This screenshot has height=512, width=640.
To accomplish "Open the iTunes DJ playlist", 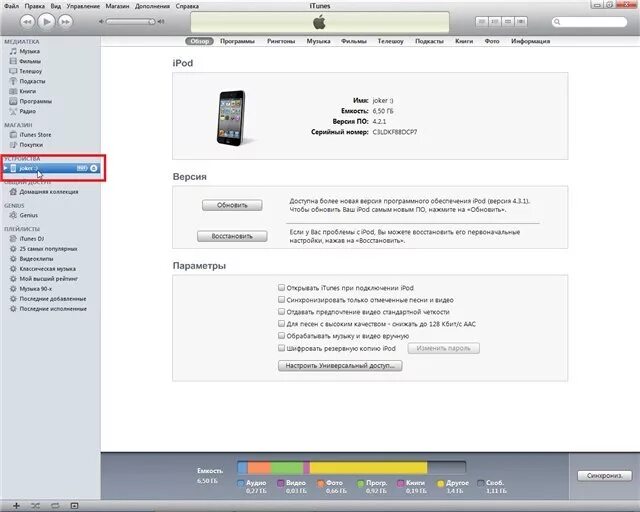I will [32, 238].
